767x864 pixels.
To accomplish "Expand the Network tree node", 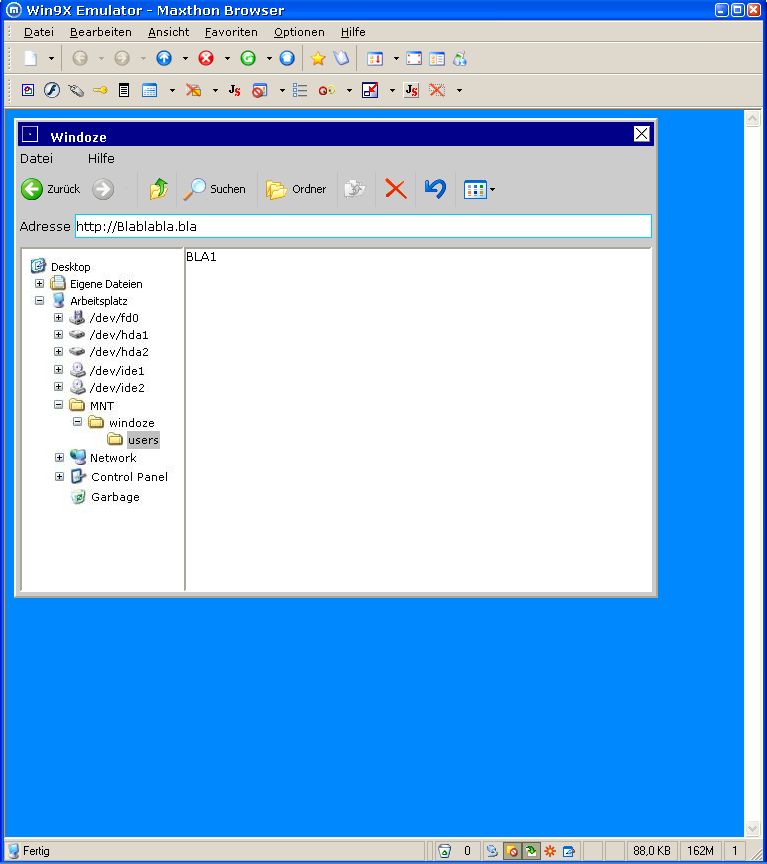I will (60, 457).
